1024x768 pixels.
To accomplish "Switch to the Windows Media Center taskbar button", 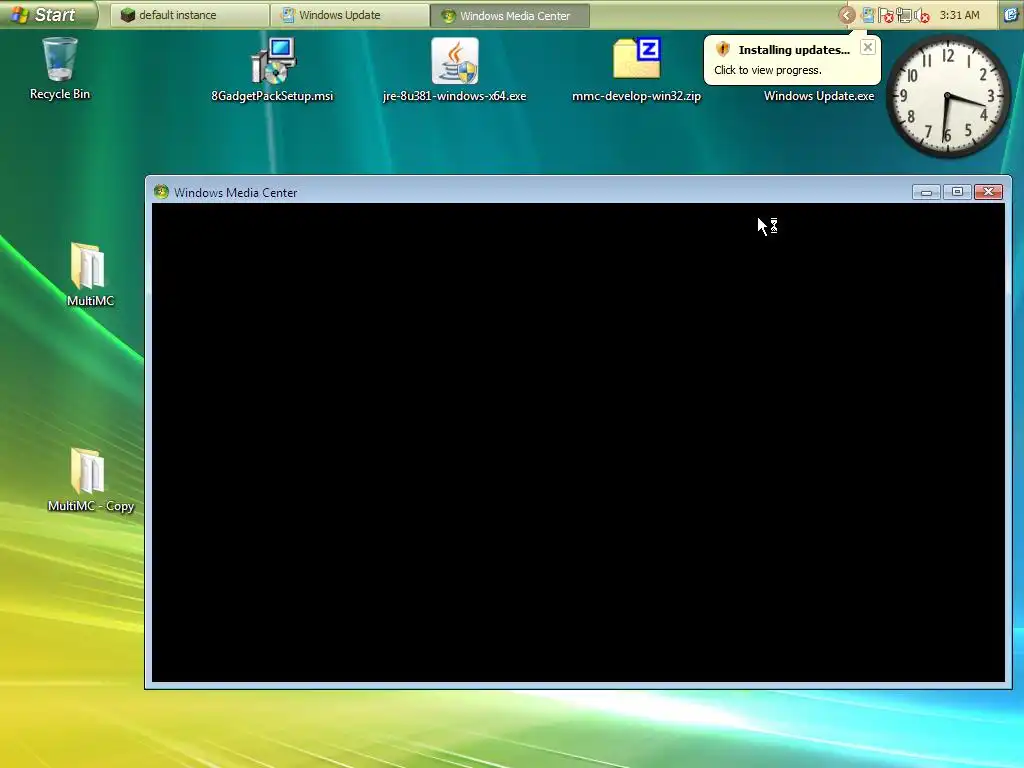I will pyautogui.click(x=510, y=15).
